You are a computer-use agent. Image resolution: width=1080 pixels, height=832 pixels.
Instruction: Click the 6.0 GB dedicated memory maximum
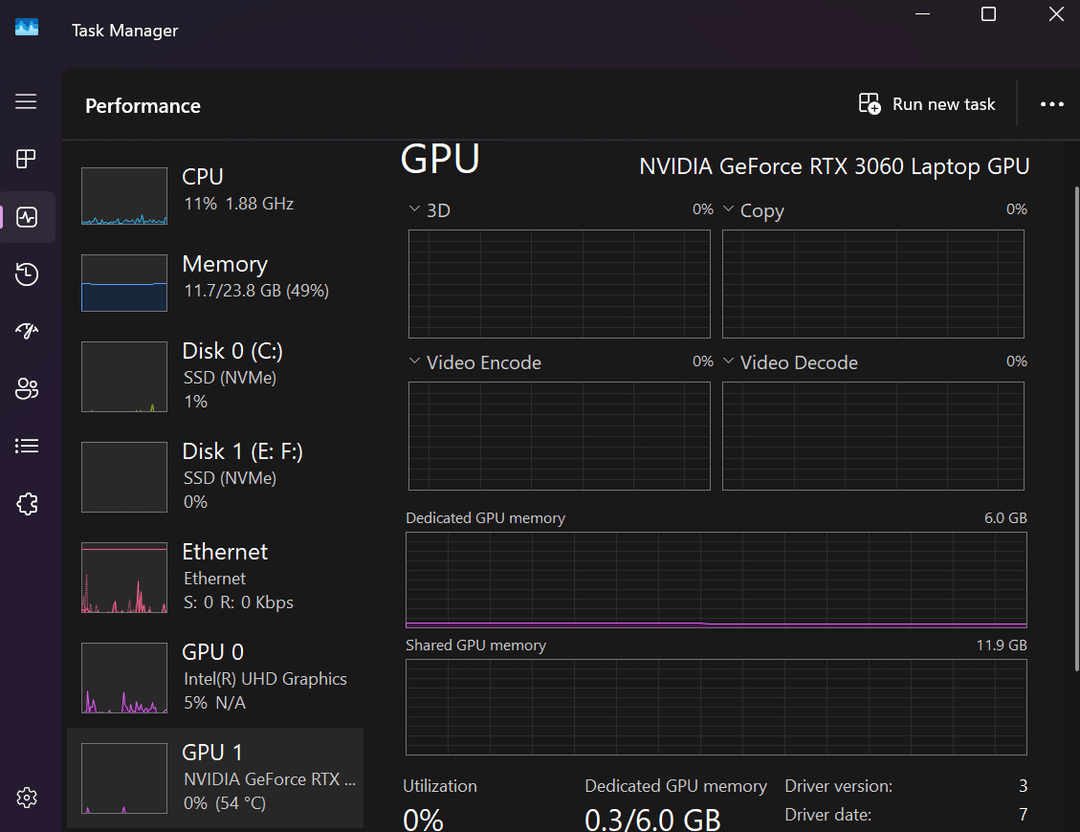coord(1005,518)
